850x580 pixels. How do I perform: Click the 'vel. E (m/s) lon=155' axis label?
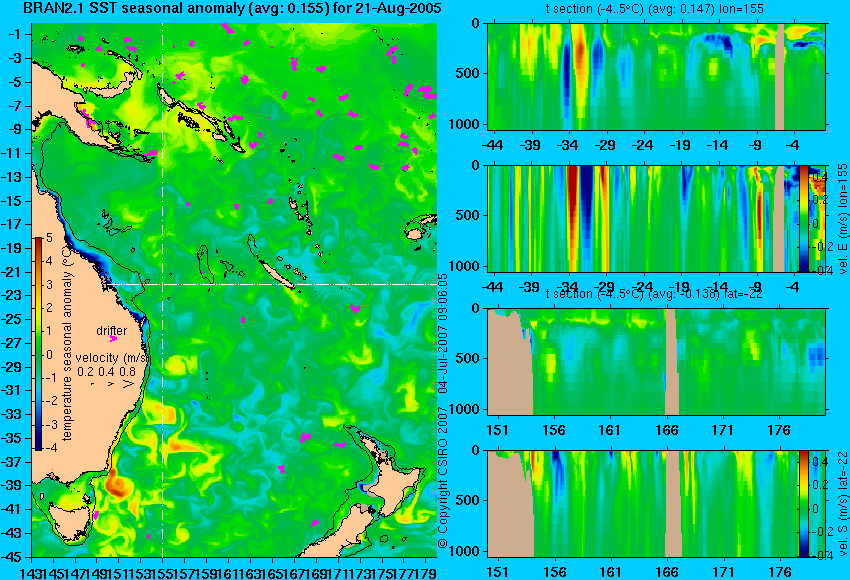843,218
